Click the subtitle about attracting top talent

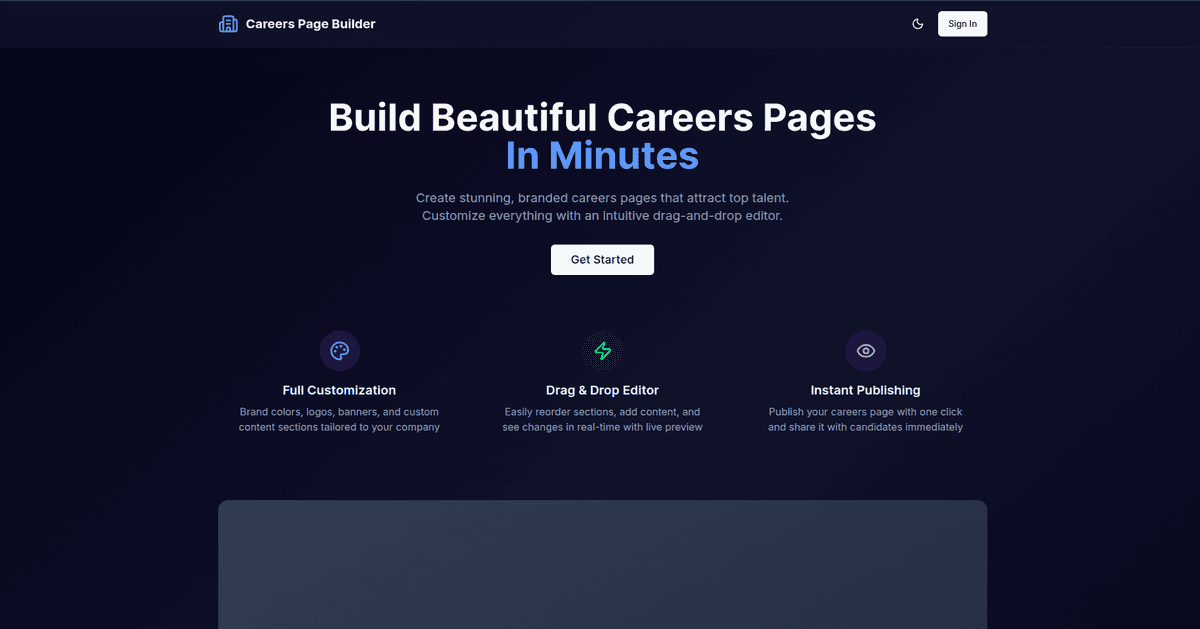click(x=602, y=206)
